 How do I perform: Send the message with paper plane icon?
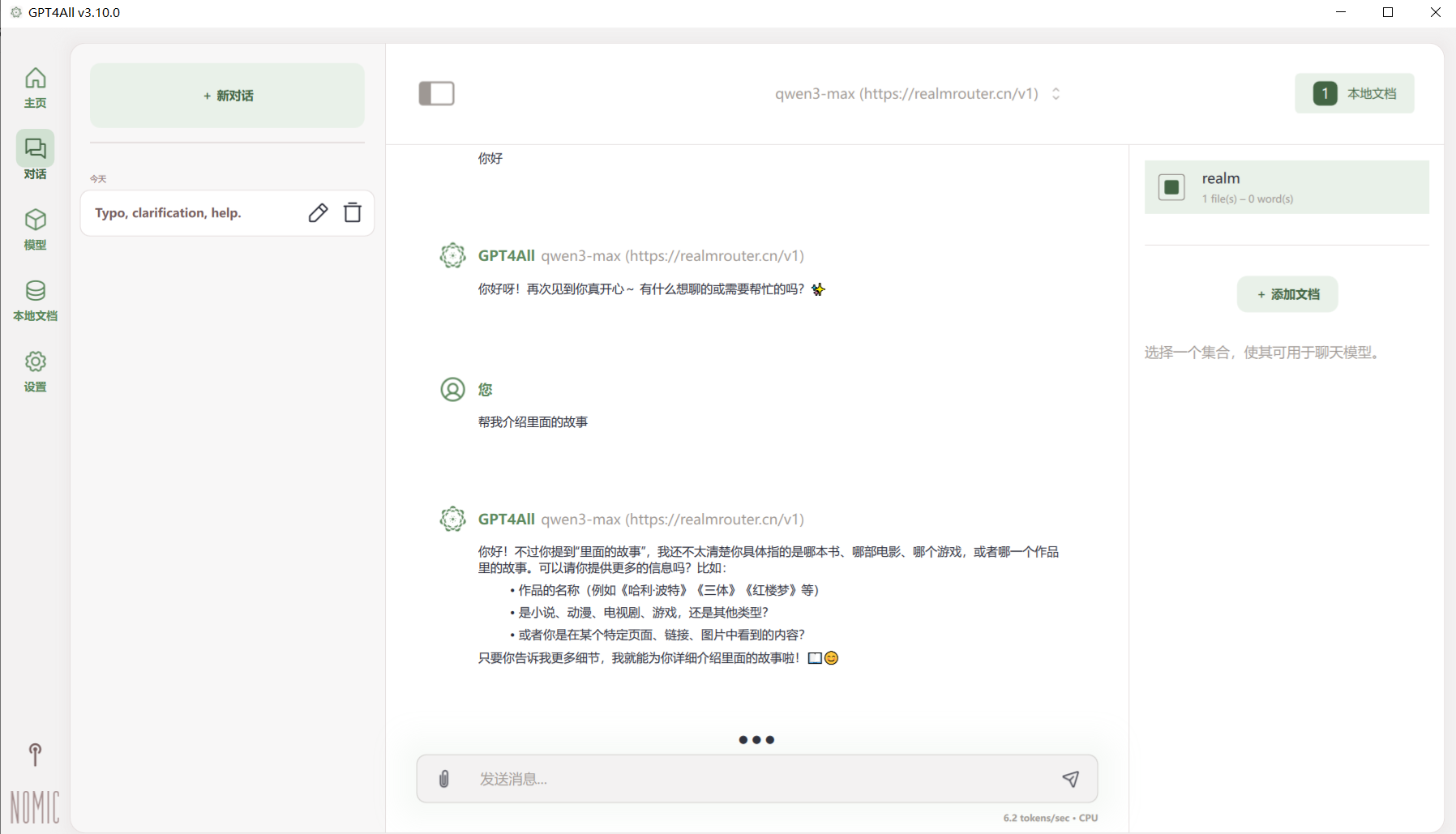[1070, 779]
